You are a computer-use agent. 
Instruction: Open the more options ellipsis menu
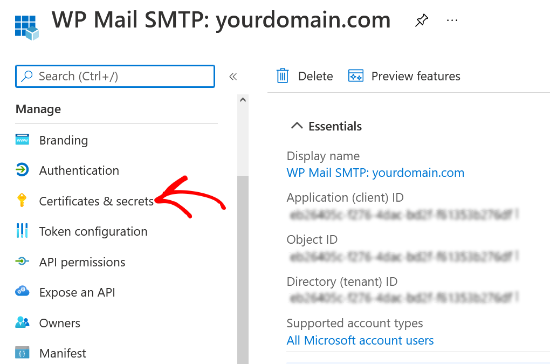click(452, 20)
